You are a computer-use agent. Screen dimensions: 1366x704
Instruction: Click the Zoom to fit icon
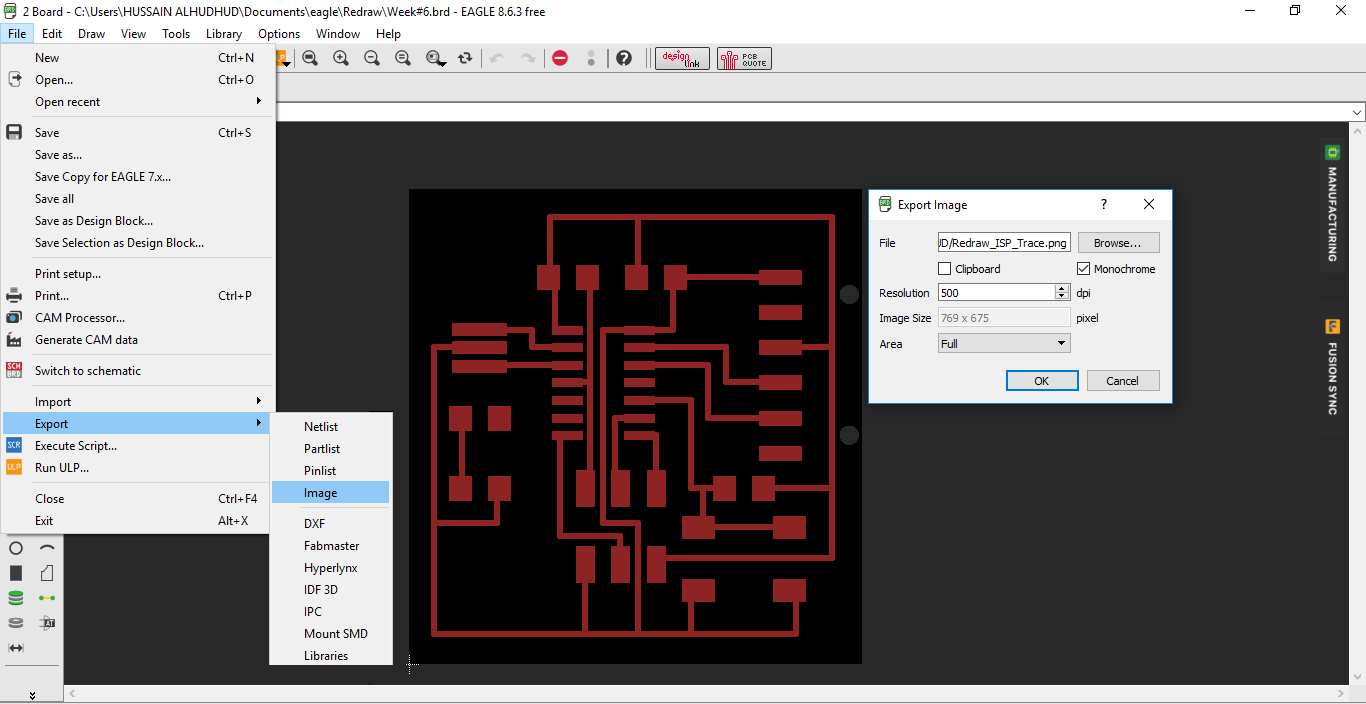pyautogui.click(x=310, y=58)
